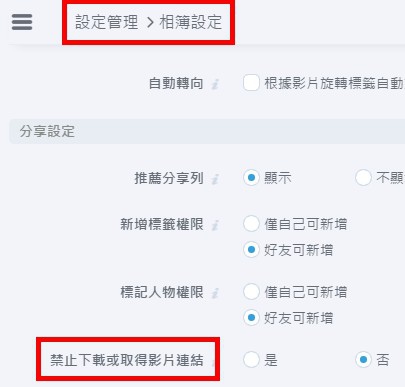This screenshot has height=387, width=405.
Task: Select 不顯示 radio for 推薦分享列
Action: point(363,178)
